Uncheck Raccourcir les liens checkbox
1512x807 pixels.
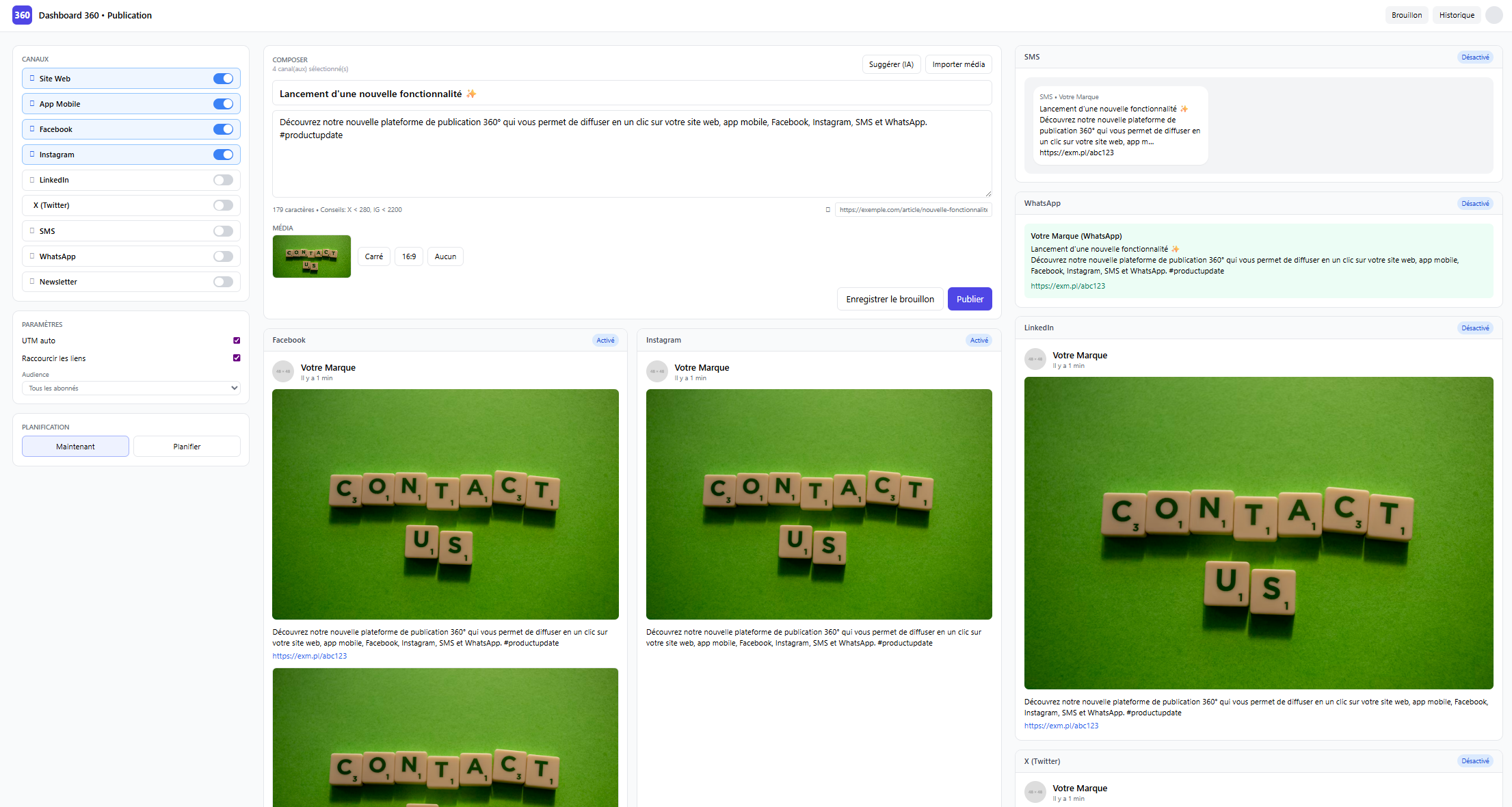pos(237,358)
